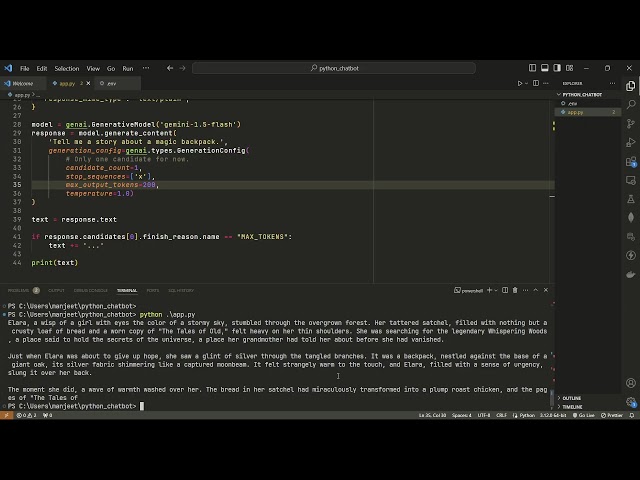Open the Explorer view in activity bar

click(631, 86)
